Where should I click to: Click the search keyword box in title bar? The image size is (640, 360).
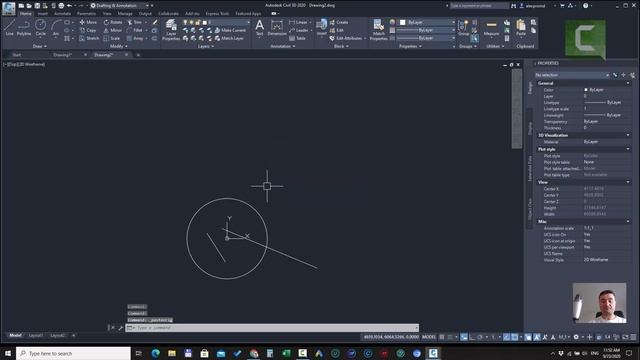[x=479, y=6]
